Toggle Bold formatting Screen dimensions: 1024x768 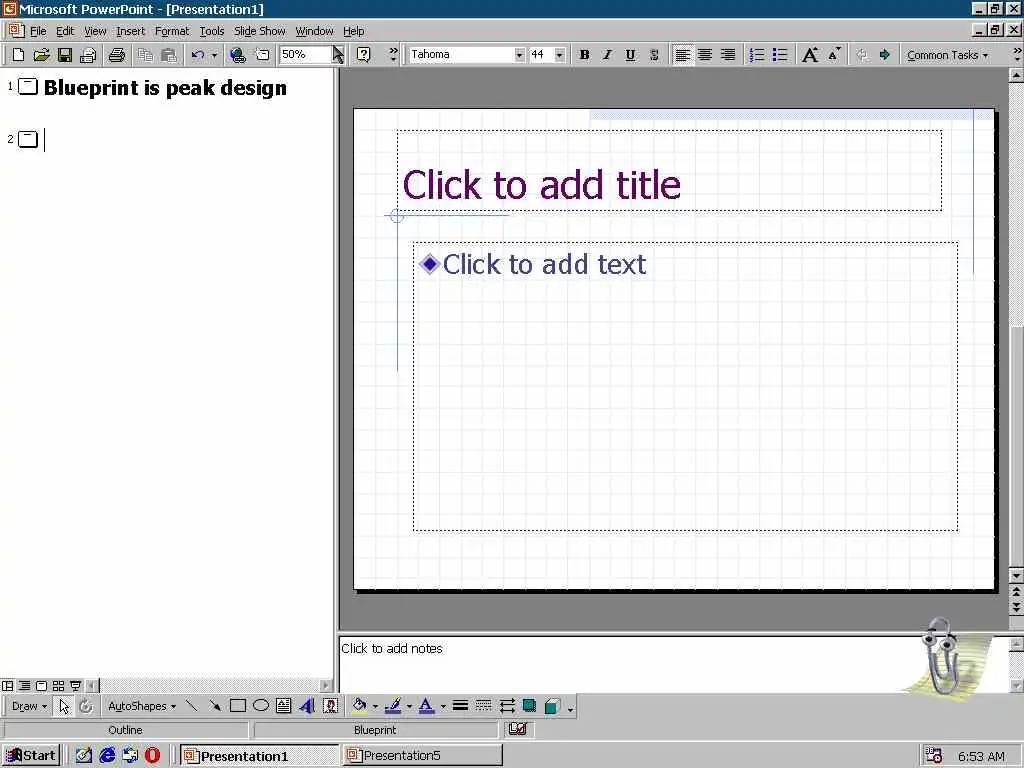584,55
